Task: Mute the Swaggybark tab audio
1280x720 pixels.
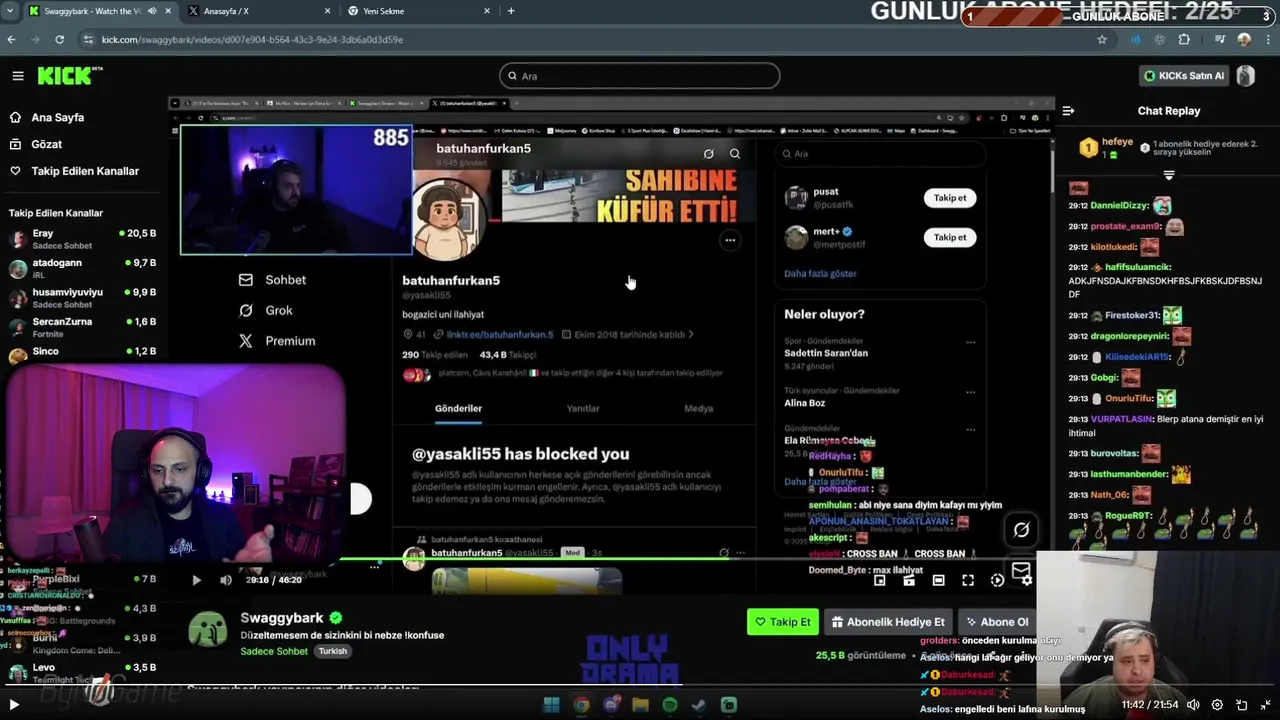Action: tap(152, 11)
